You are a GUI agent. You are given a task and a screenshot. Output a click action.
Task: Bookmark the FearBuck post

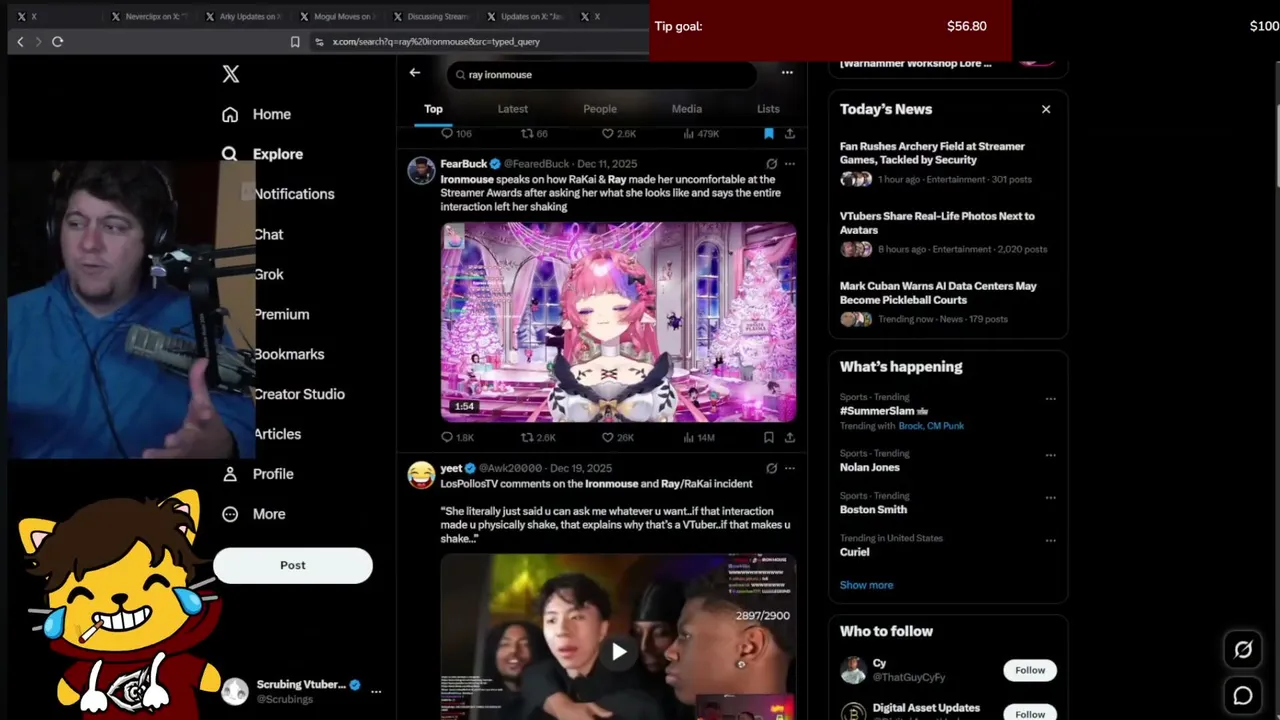pos(768,437)
